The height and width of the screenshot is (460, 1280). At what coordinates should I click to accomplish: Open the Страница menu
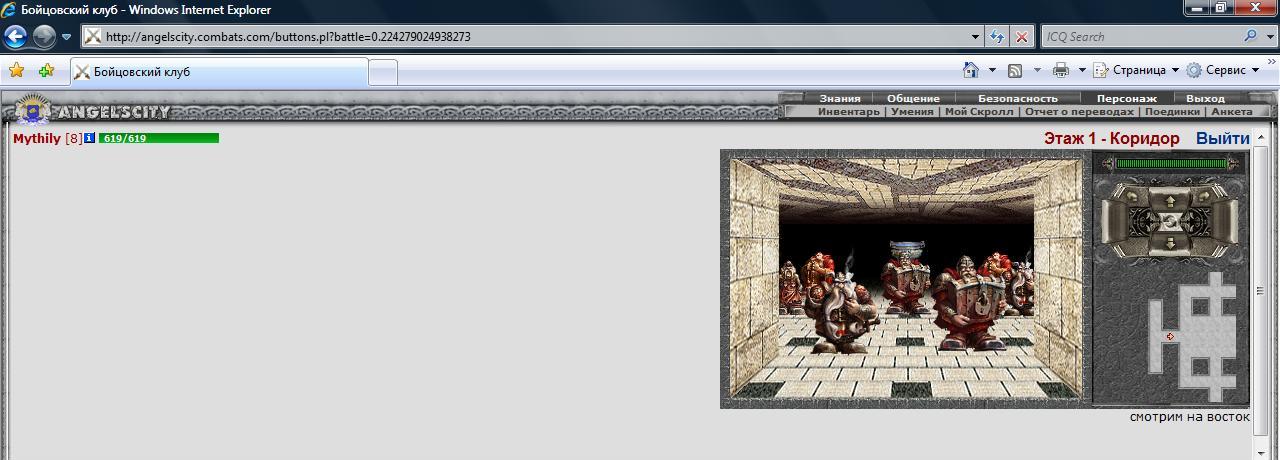(1135, 70)
